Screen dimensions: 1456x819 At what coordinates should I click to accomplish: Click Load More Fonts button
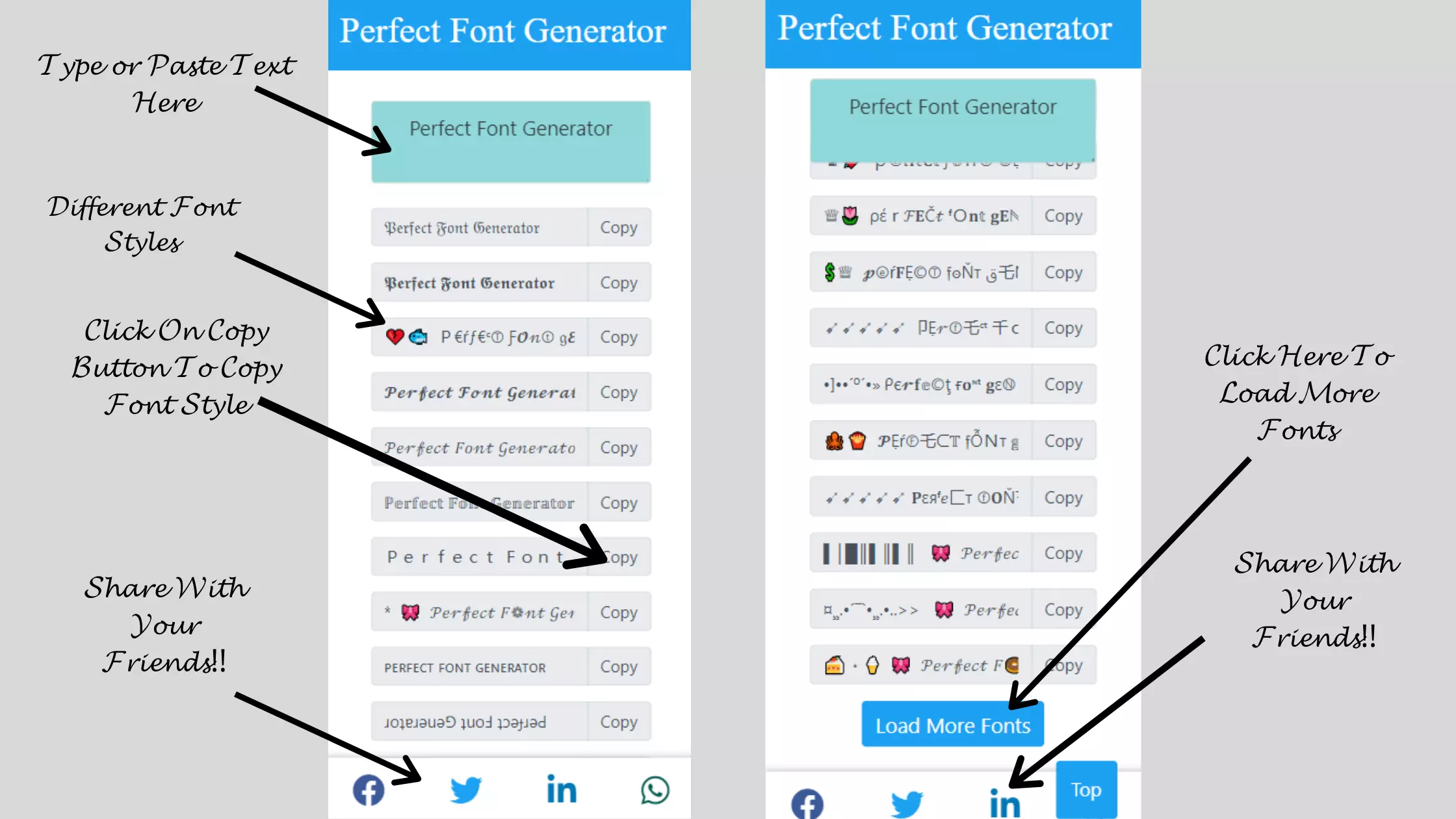click(952, 725)
